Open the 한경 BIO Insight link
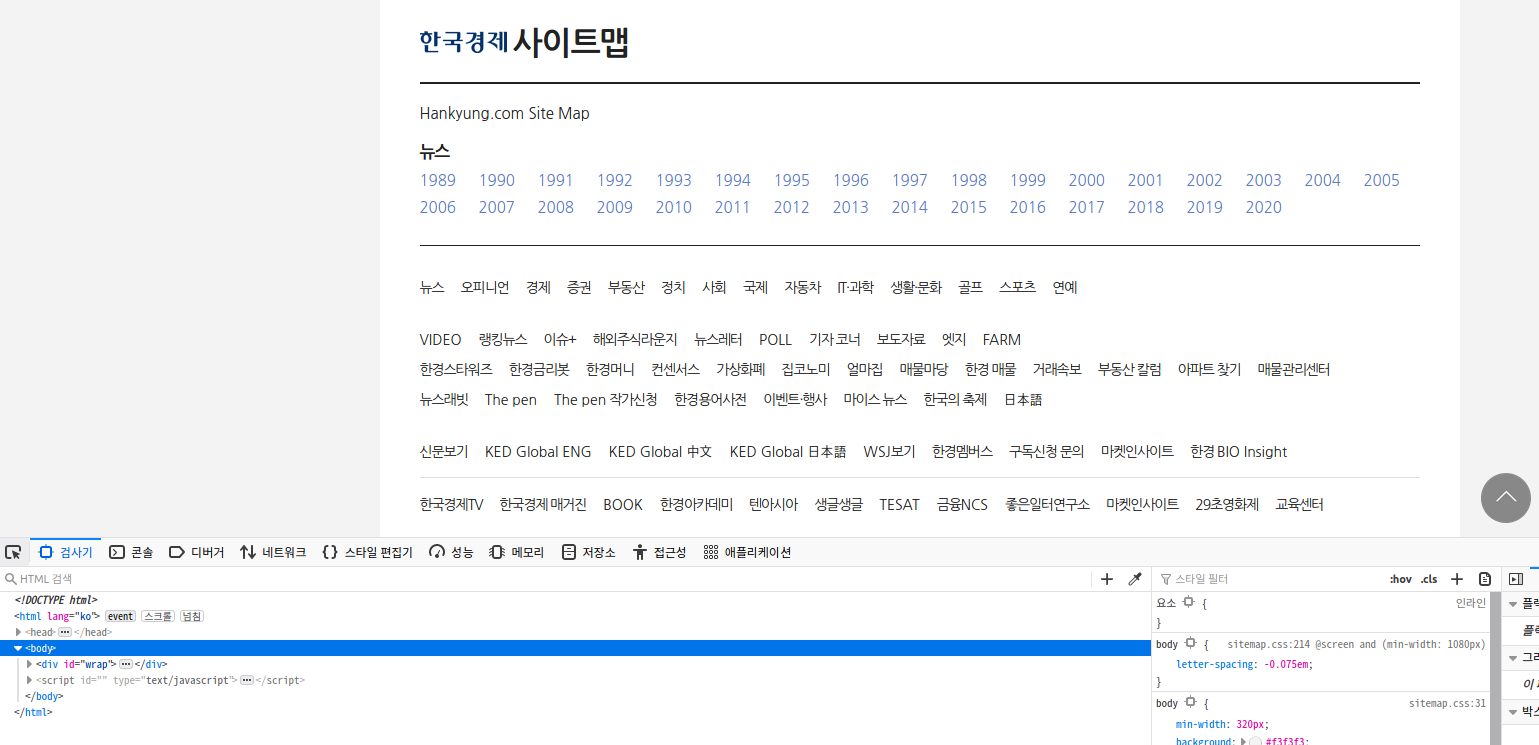The width and height of the screenshot is (1539, 745). coord(1239,452)
